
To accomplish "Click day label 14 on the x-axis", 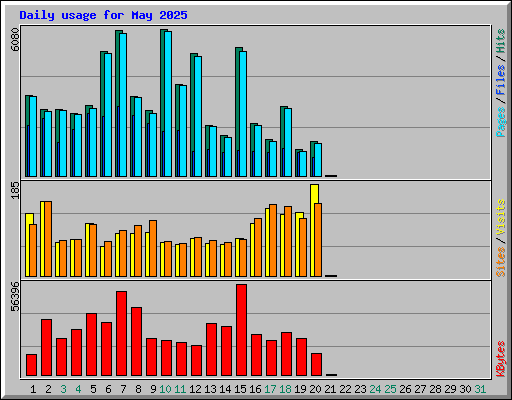I will pyautogui.click(x=225, y=389).
